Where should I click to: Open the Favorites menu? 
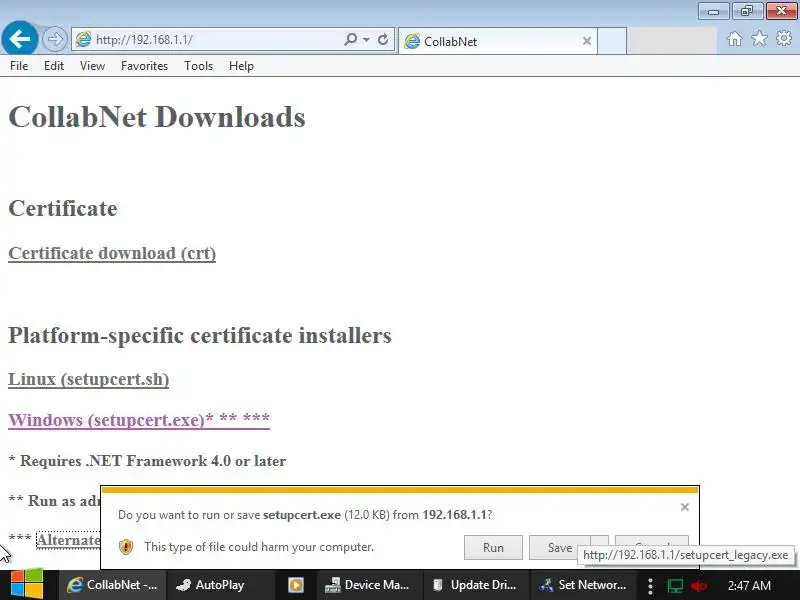pos(144,66)
